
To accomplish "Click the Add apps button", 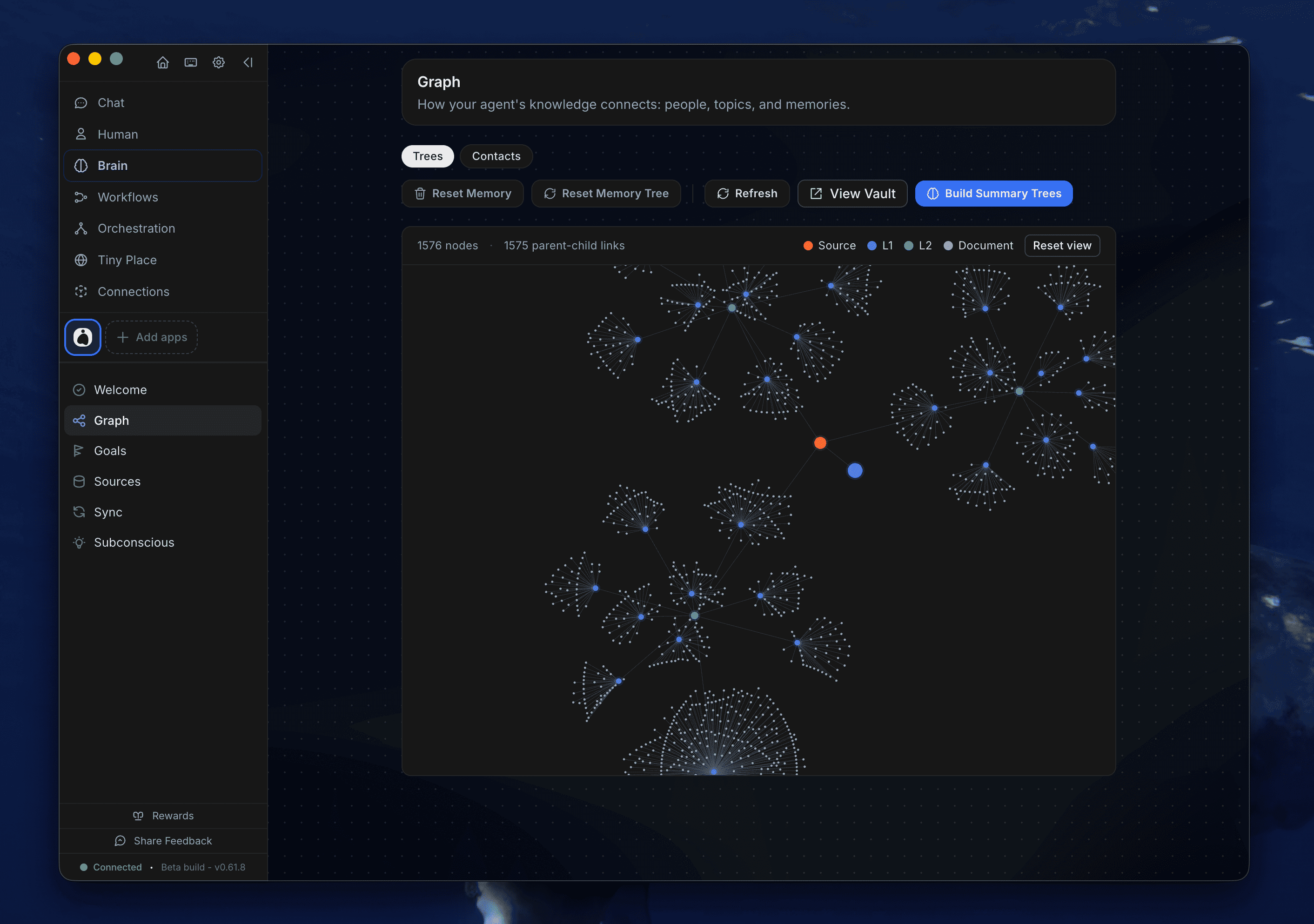I will click(152, 338).
